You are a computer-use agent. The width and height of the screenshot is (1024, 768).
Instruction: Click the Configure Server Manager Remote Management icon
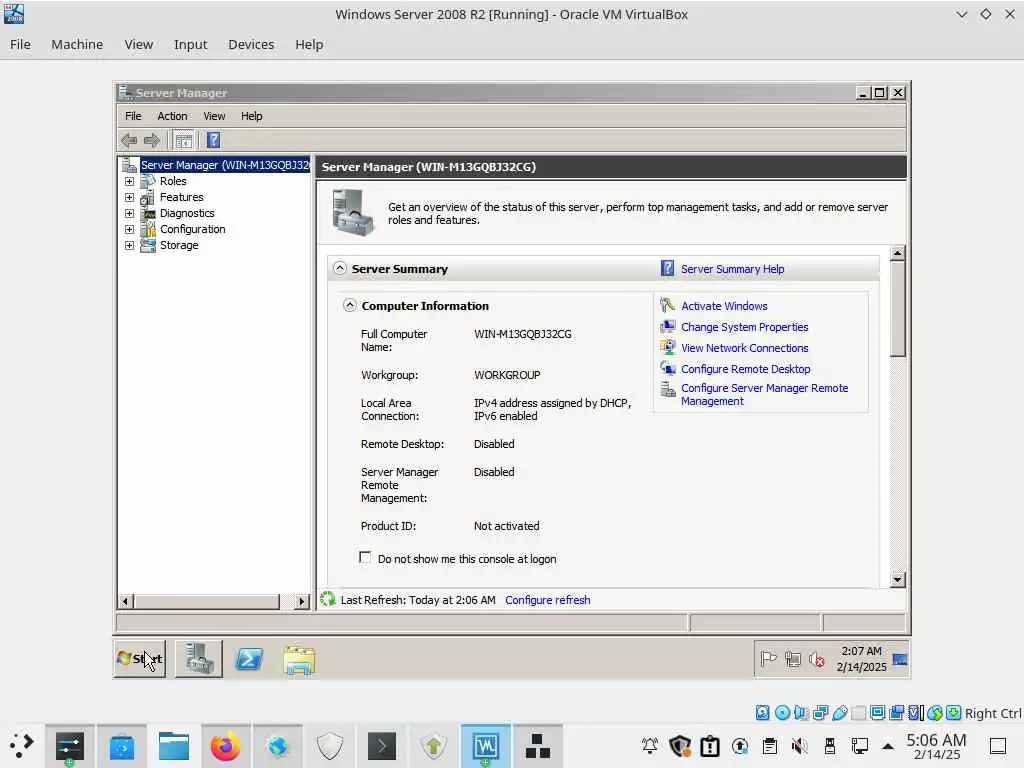[x=667, y=390]
